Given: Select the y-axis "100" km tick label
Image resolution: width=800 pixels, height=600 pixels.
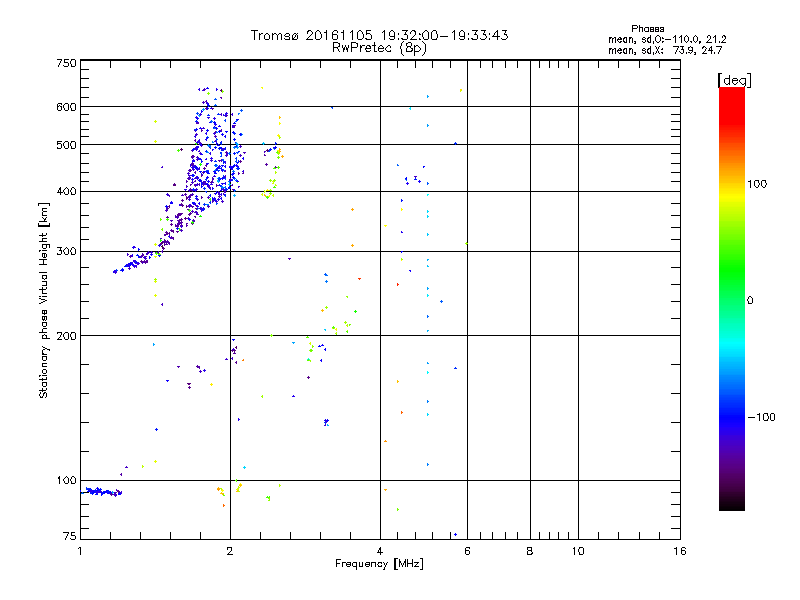Looking at the screenshot, I should 66,481.
